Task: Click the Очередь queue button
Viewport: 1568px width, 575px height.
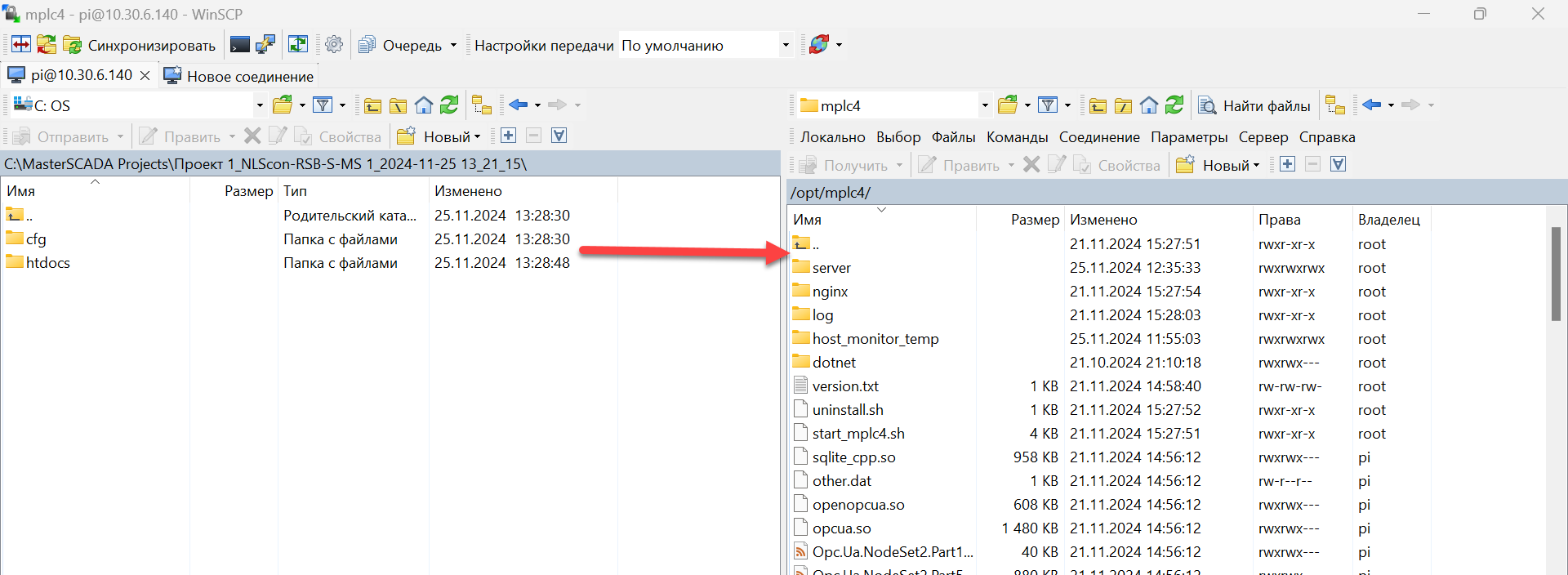Action: (401, 45)
